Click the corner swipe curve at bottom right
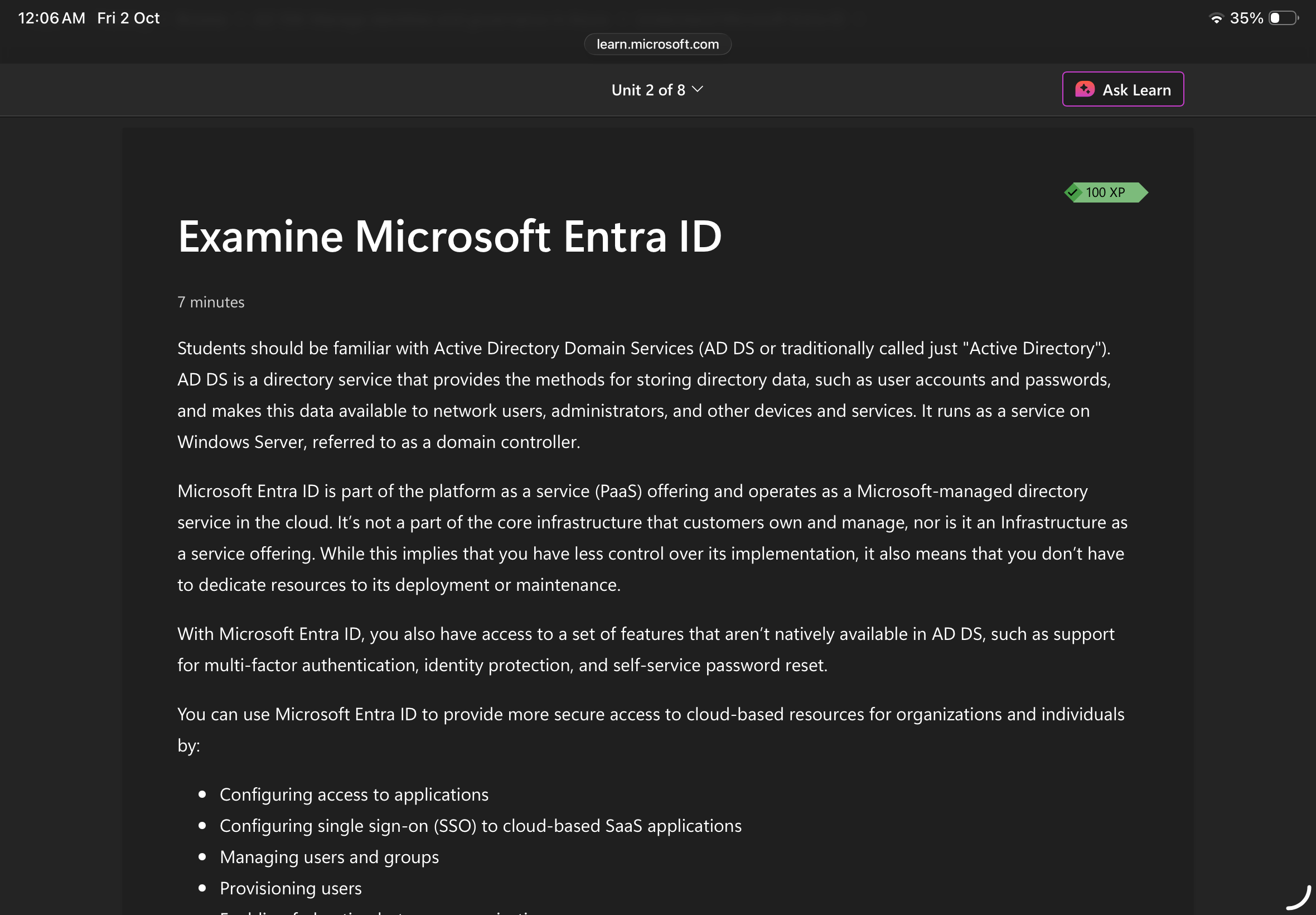The width and height of the screenshot is (1316, 915). tap(1299, 898)
